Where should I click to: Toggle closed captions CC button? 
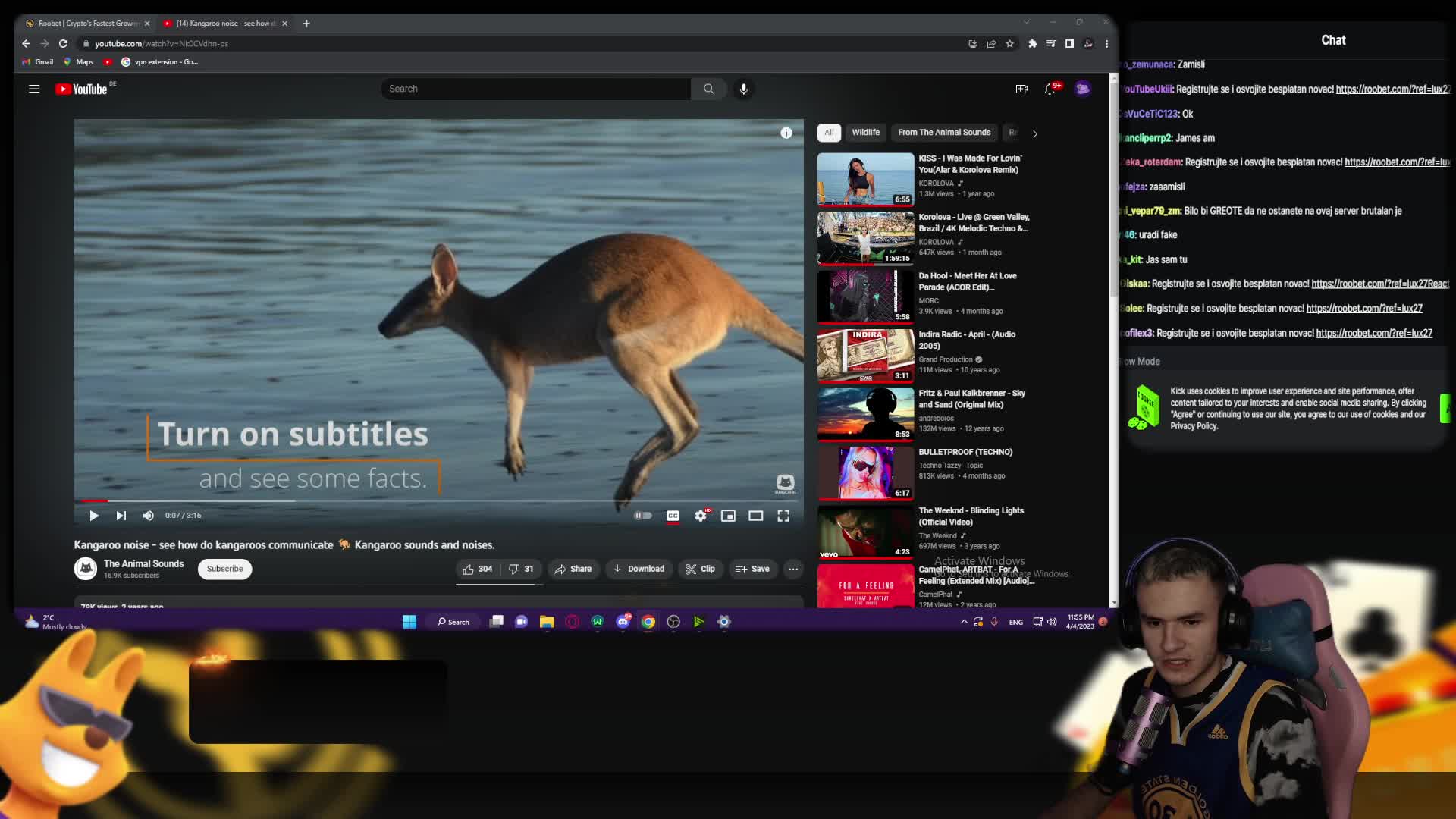click(673, 516)
